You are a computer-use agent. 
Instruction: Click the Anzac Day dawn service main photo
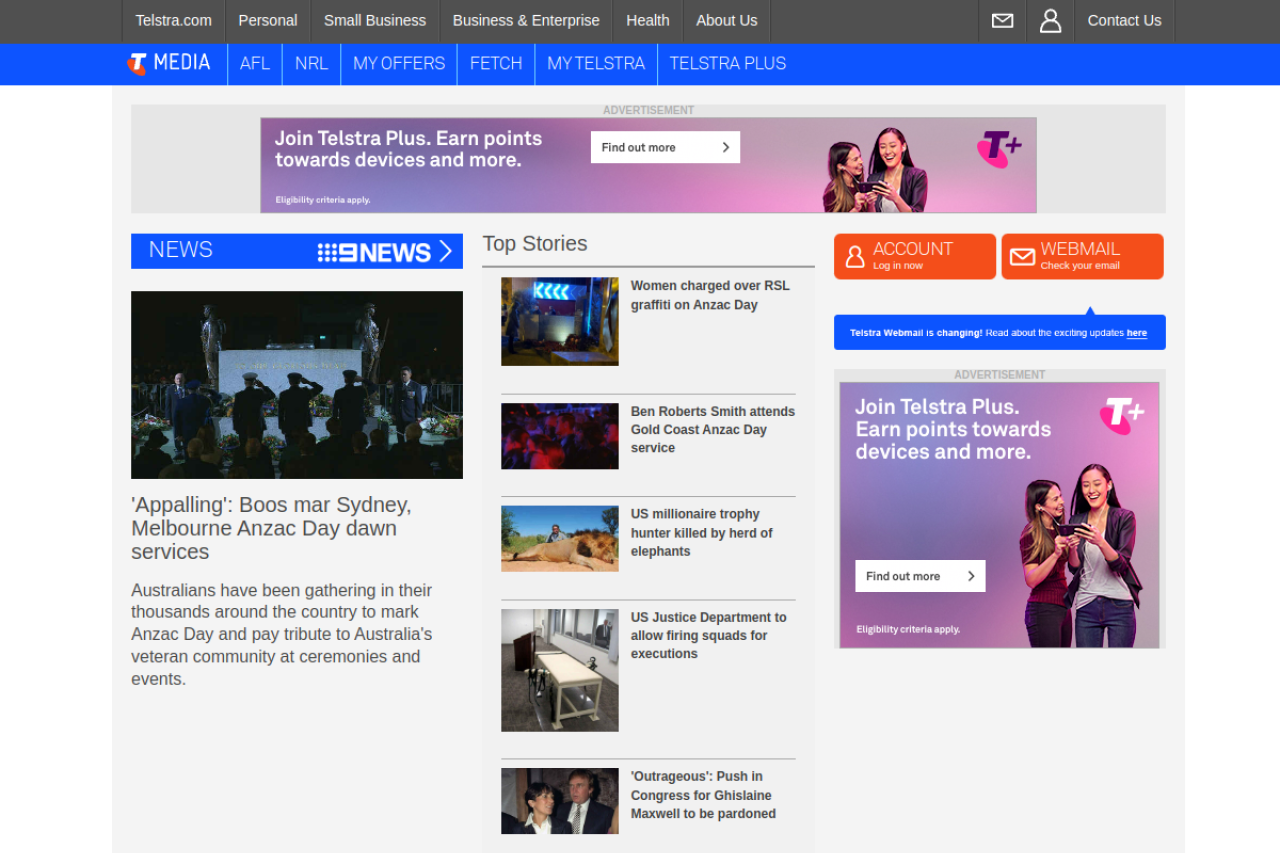(297, 384)
